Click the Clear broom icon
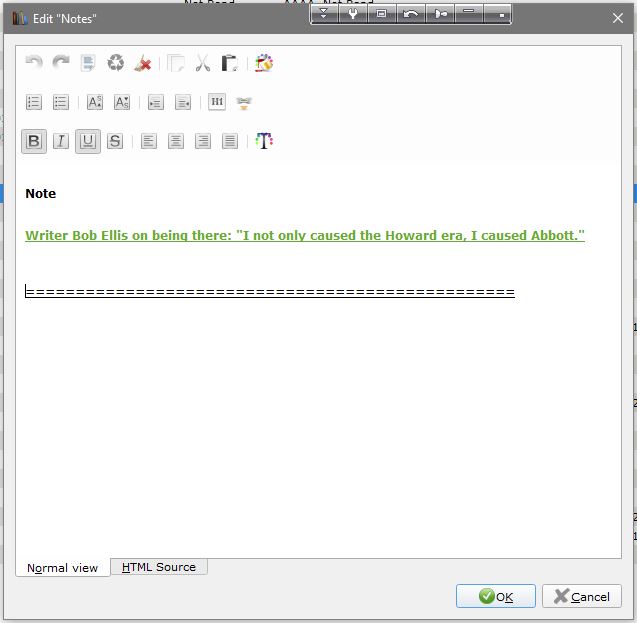This screenshot has height=623, width=637. [143, 63]
